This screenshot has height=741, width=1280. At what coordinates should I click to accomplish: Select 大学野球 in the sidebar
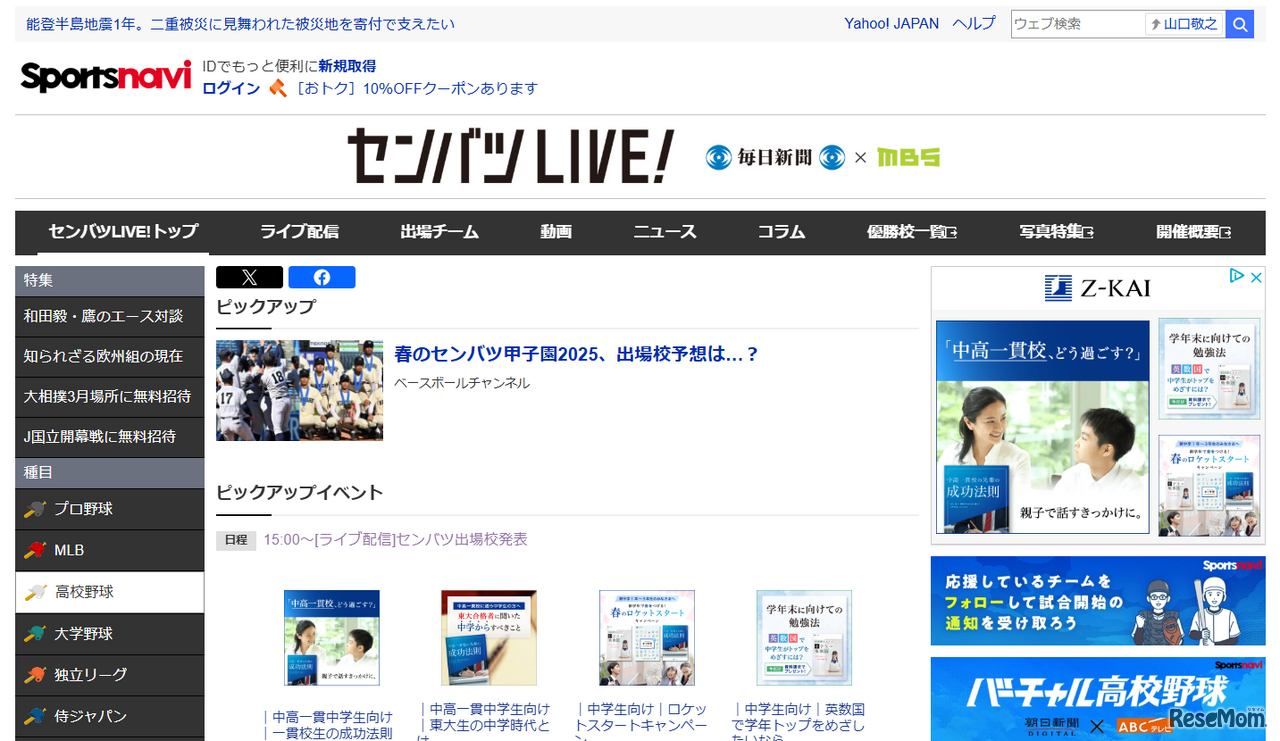(x=110, y=634)
